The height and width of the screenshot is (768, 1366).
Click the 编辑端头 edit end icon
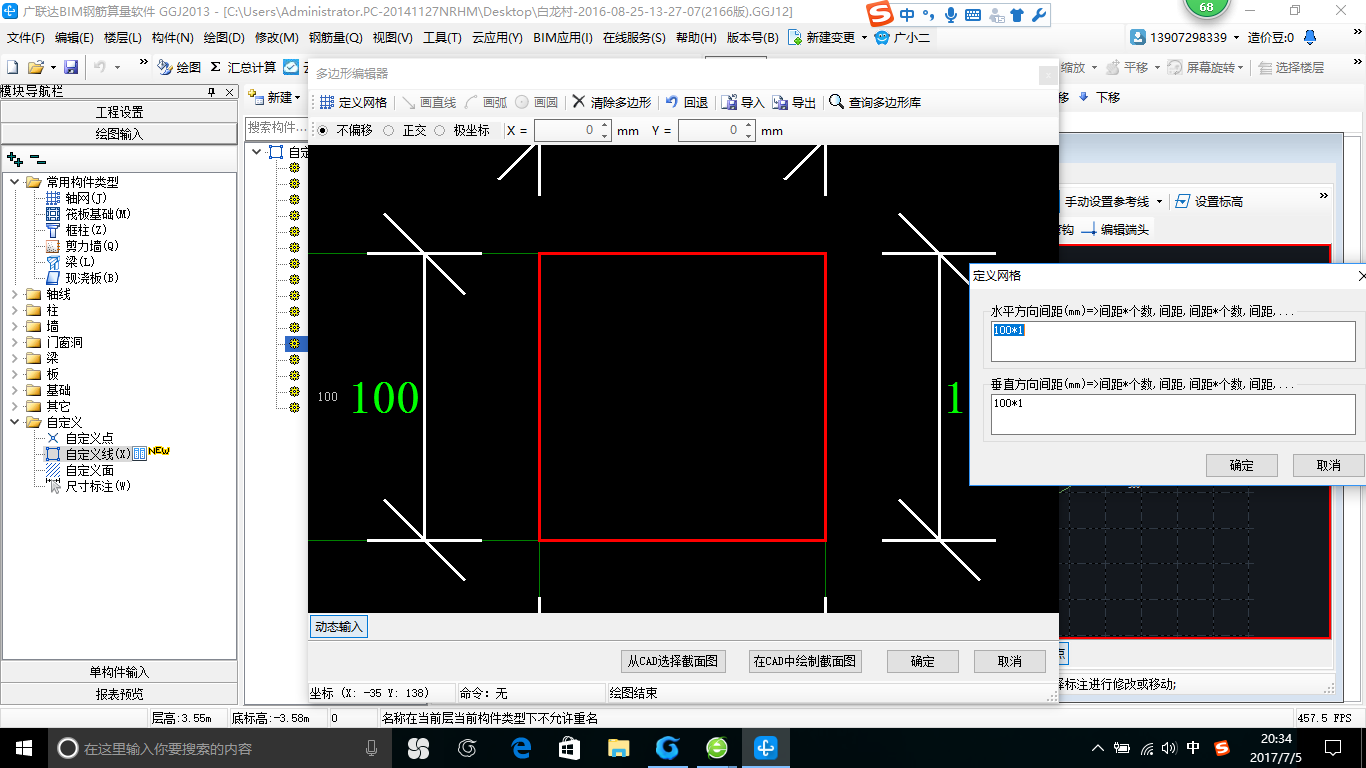(1089, 229)
